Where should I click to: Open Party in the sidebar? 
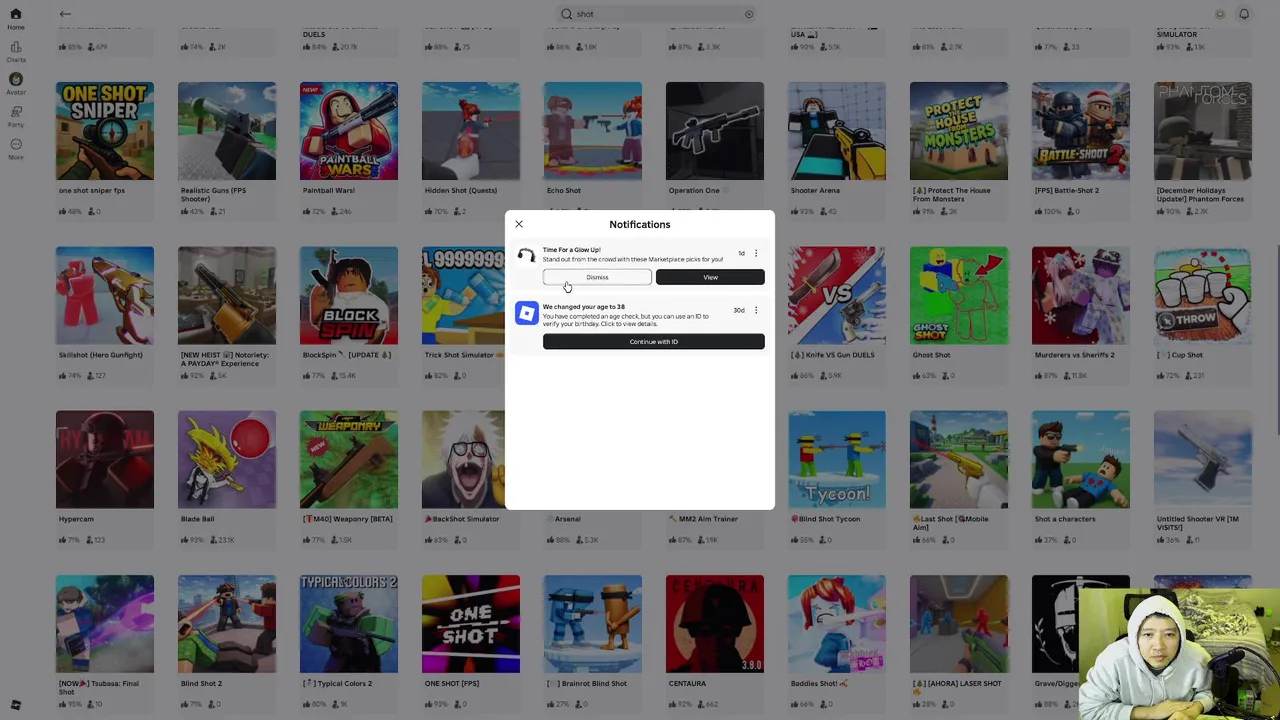tap(15, 116)
